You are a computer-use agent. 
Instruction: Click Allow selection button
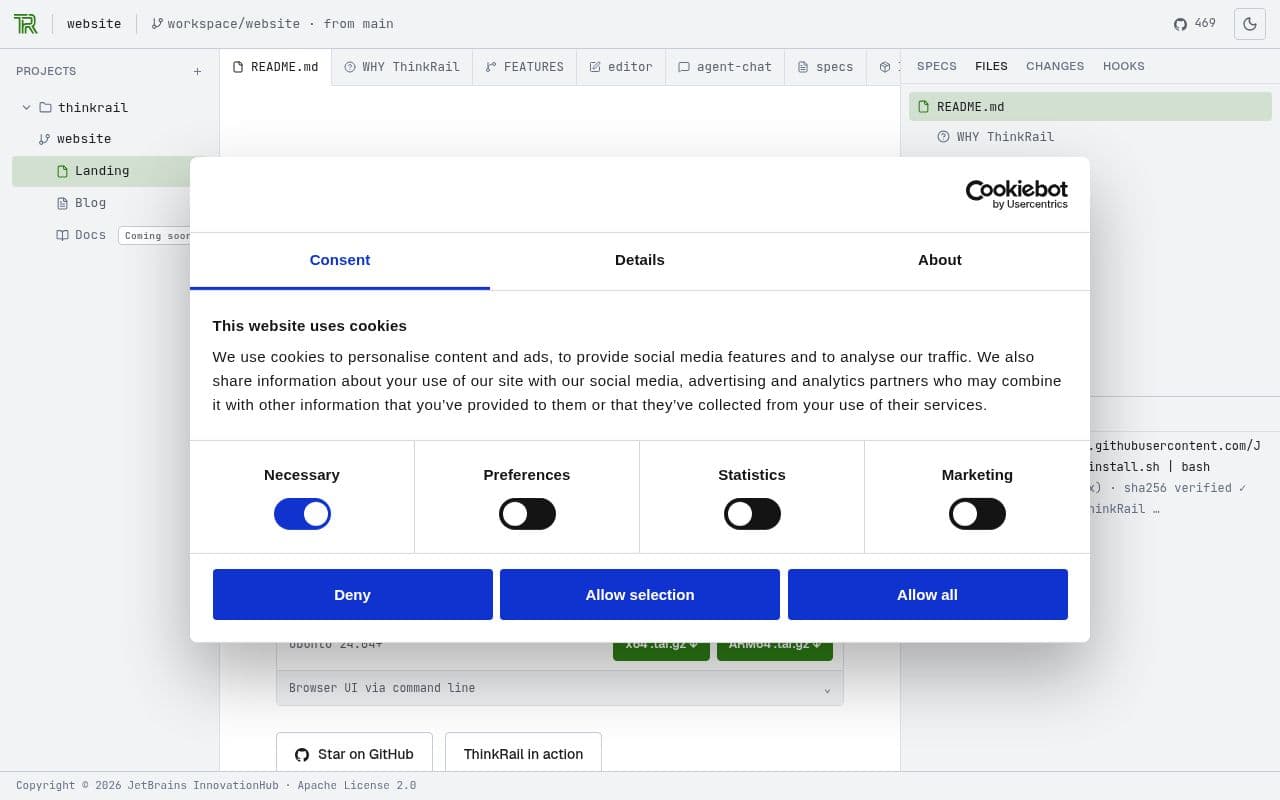pos(640,594)
